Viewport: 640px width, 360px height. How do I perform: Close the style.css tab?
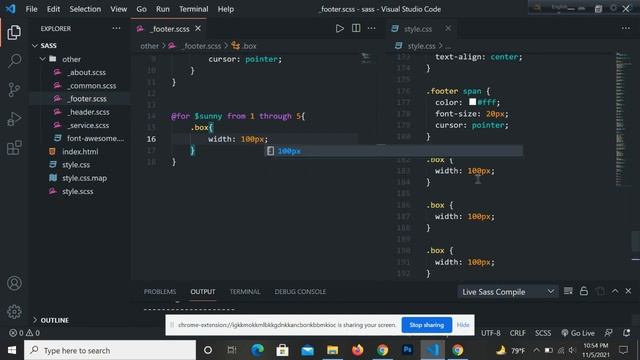click(448, 29)
